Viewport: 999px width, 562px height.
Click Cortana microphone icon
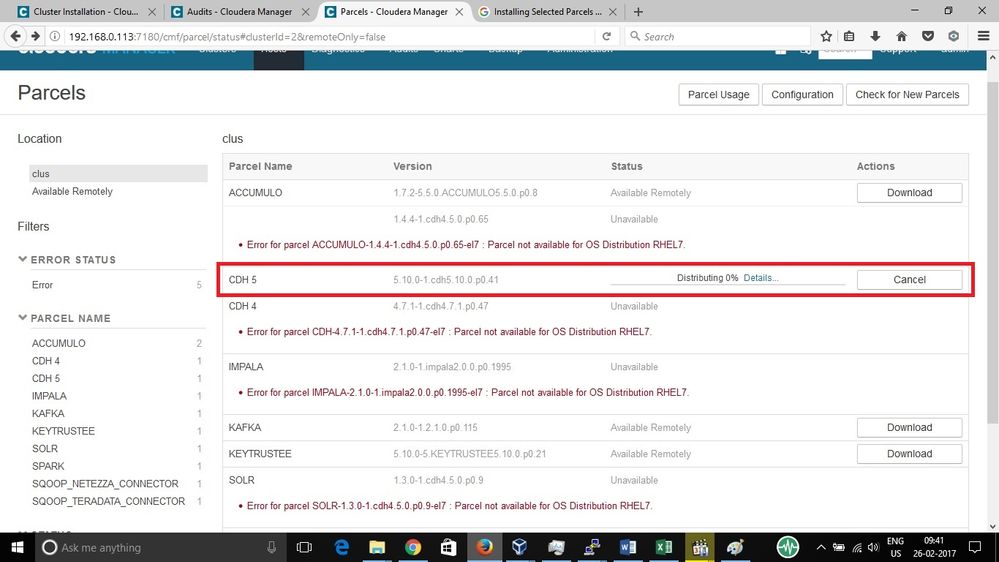271,547
